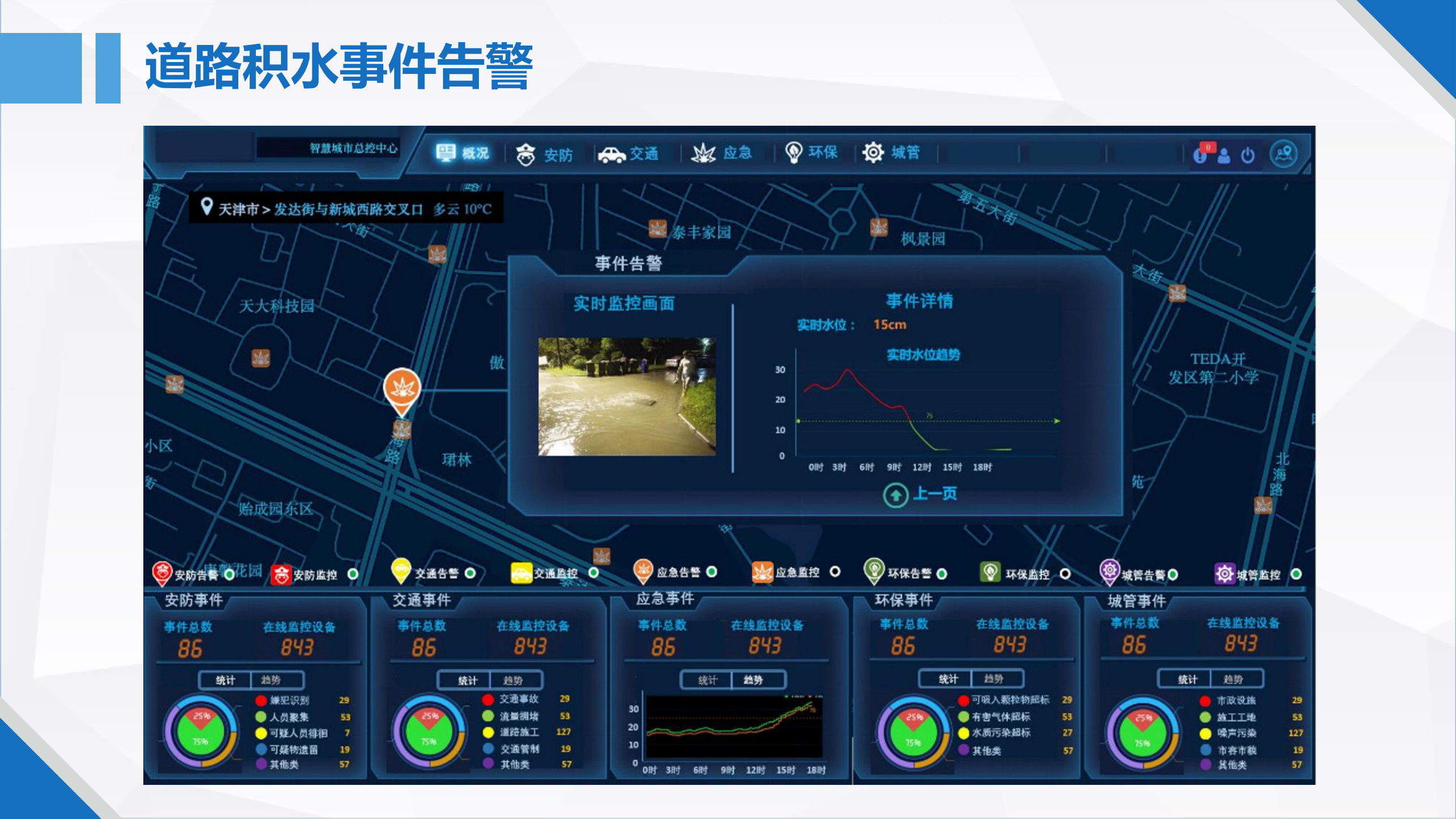
Task: Enable the 应急监控 layer dot
Action: pyautogui.click(x=834, y=572)
